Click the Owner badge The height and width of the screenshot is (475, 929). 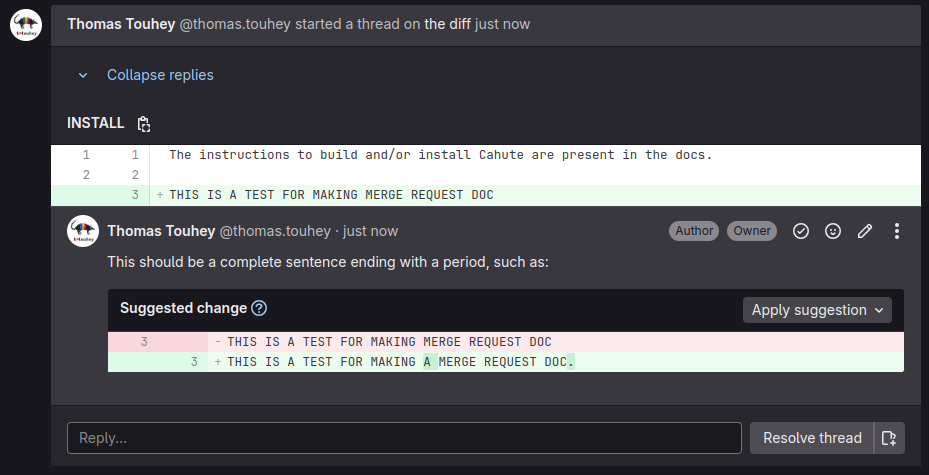pyautogui.click(x=752, y=231)
